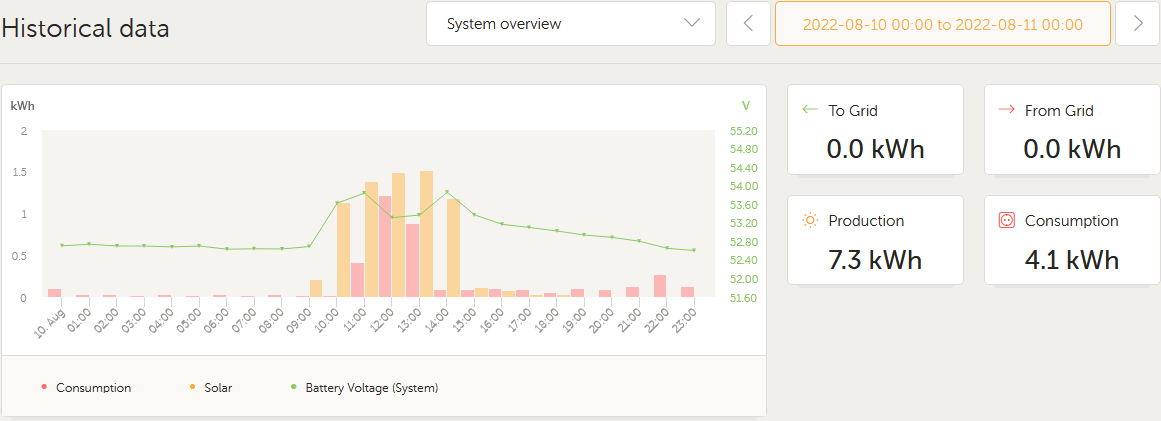Click the 7.3 kWh Production card

pyautogui.click(x=874, y=240)
